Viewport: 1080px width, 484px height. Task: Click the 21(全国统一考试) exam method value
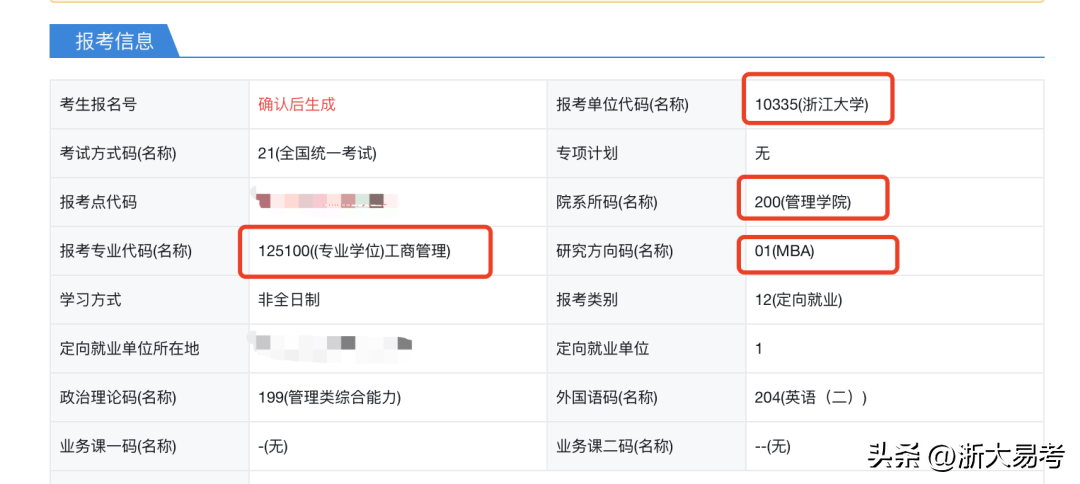point(317,153)
